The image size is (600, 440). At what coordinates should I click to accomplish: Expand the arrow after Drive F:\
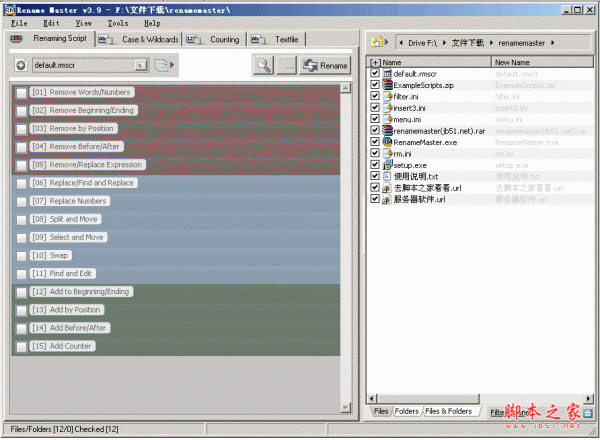click(x=444, y=42)
